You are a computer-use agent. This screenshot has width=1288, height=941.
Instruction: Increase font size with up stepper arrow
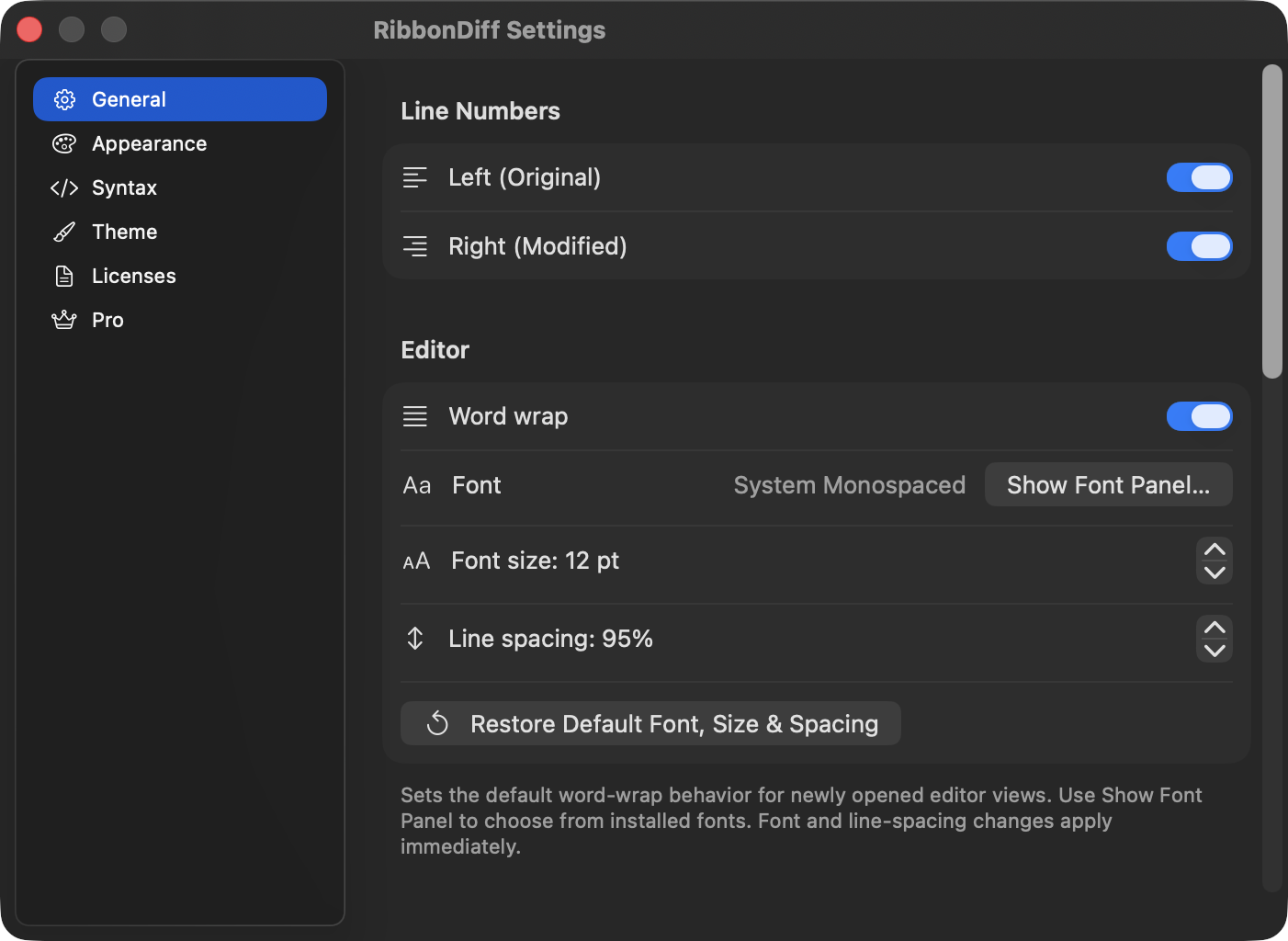1215,550
